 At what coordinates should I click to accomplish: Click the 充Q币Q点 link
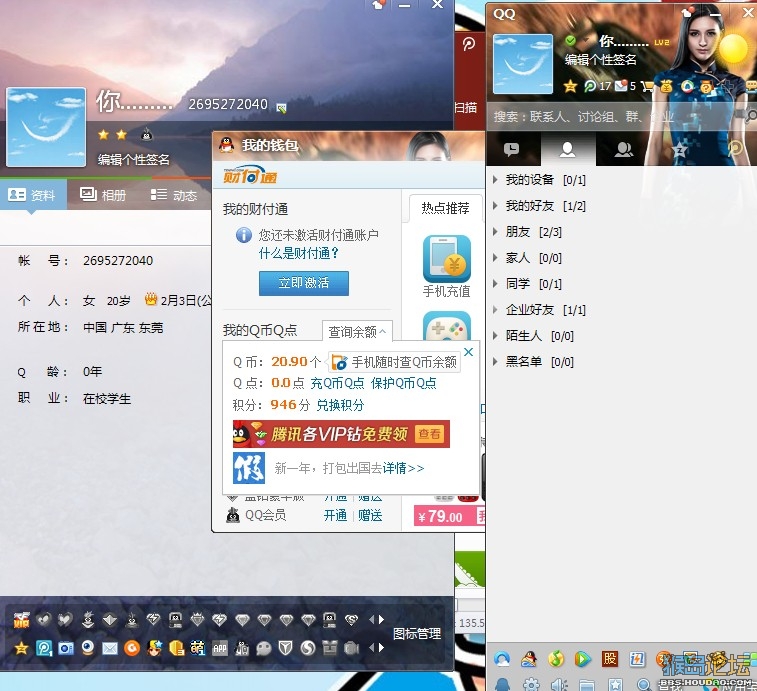[x=337, y=383]
